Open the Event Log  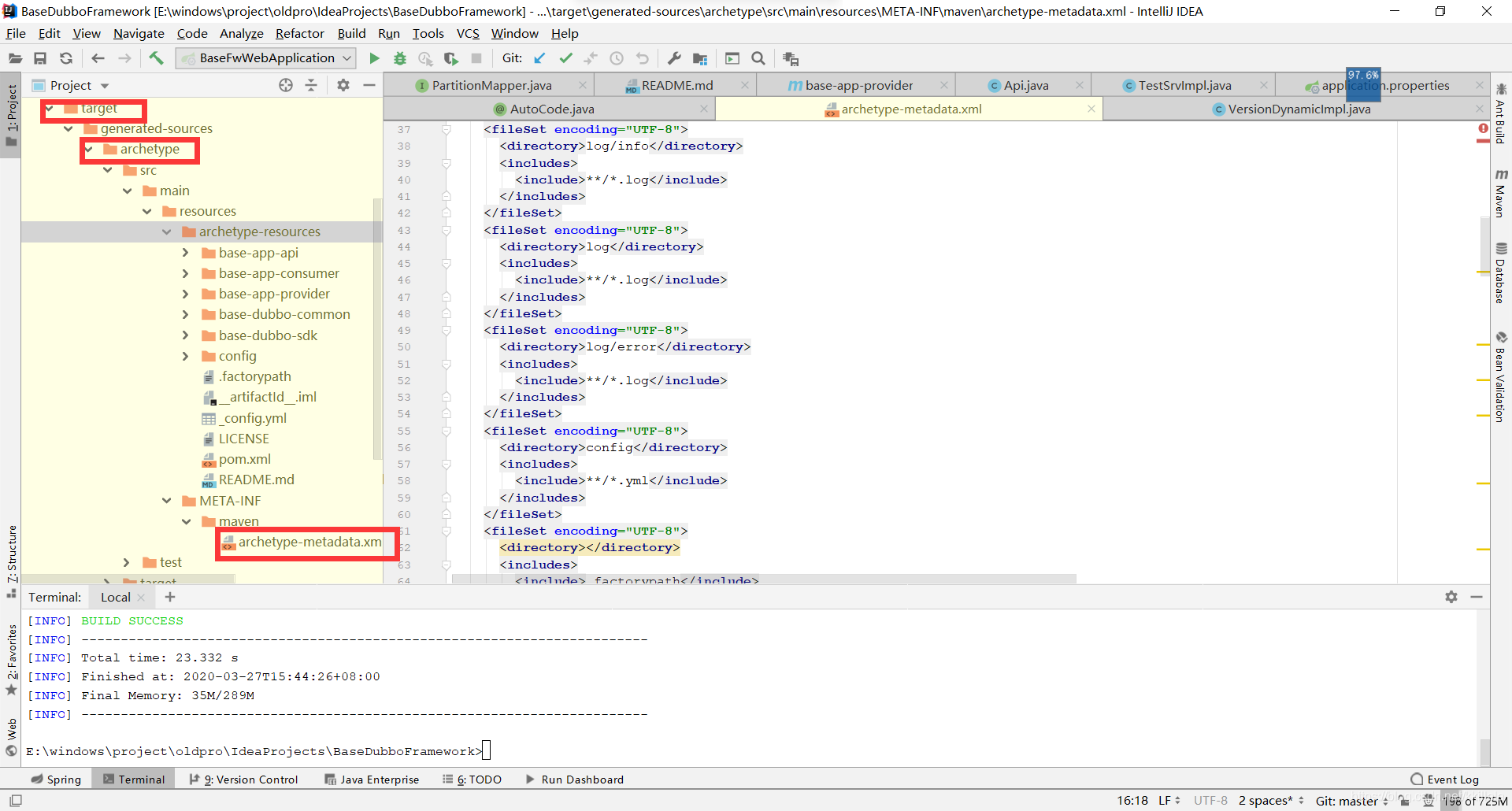pos(1445,780)
